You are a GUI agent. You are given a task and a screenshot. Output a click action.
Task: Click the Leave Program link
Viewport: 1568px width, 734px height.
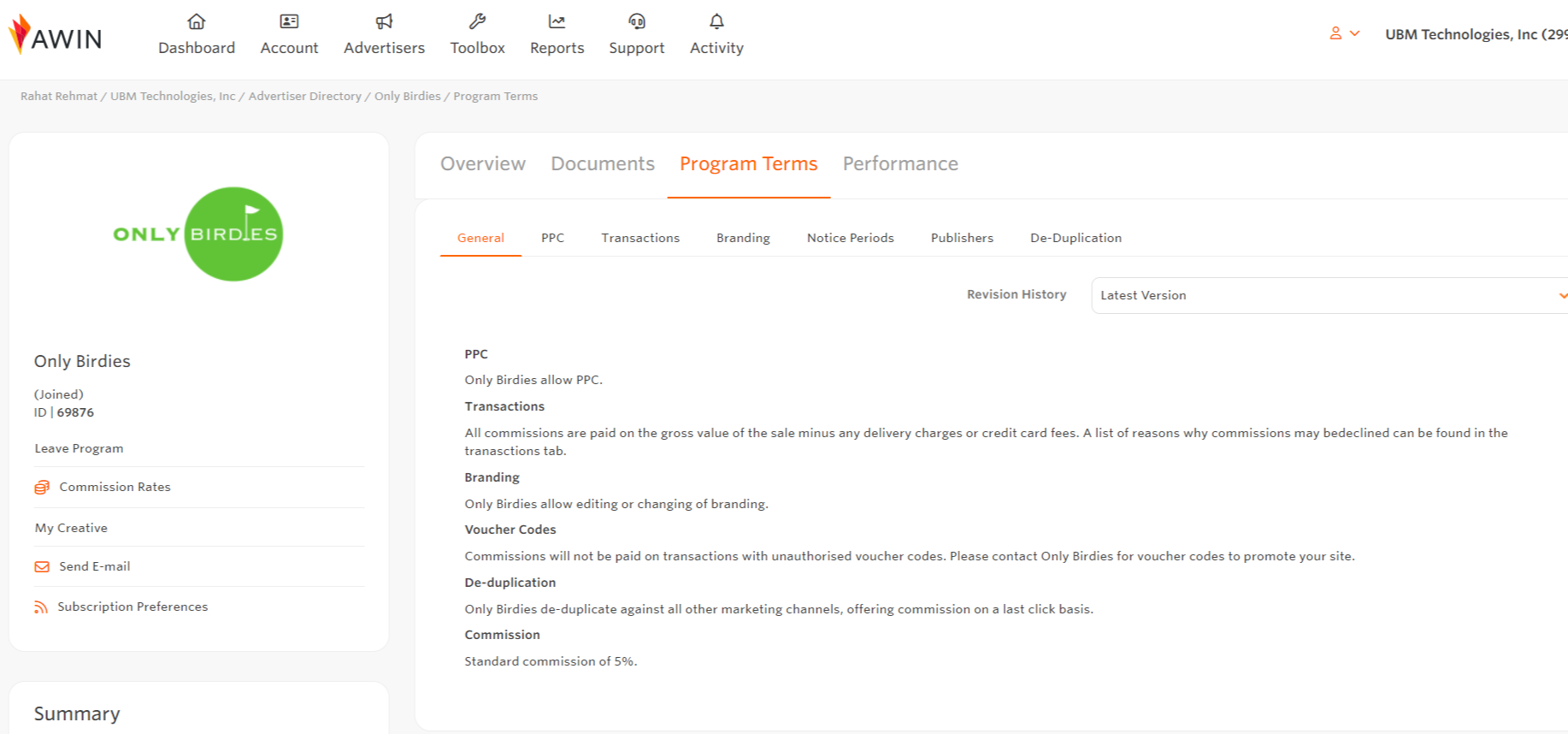click(x=79, y=448)
